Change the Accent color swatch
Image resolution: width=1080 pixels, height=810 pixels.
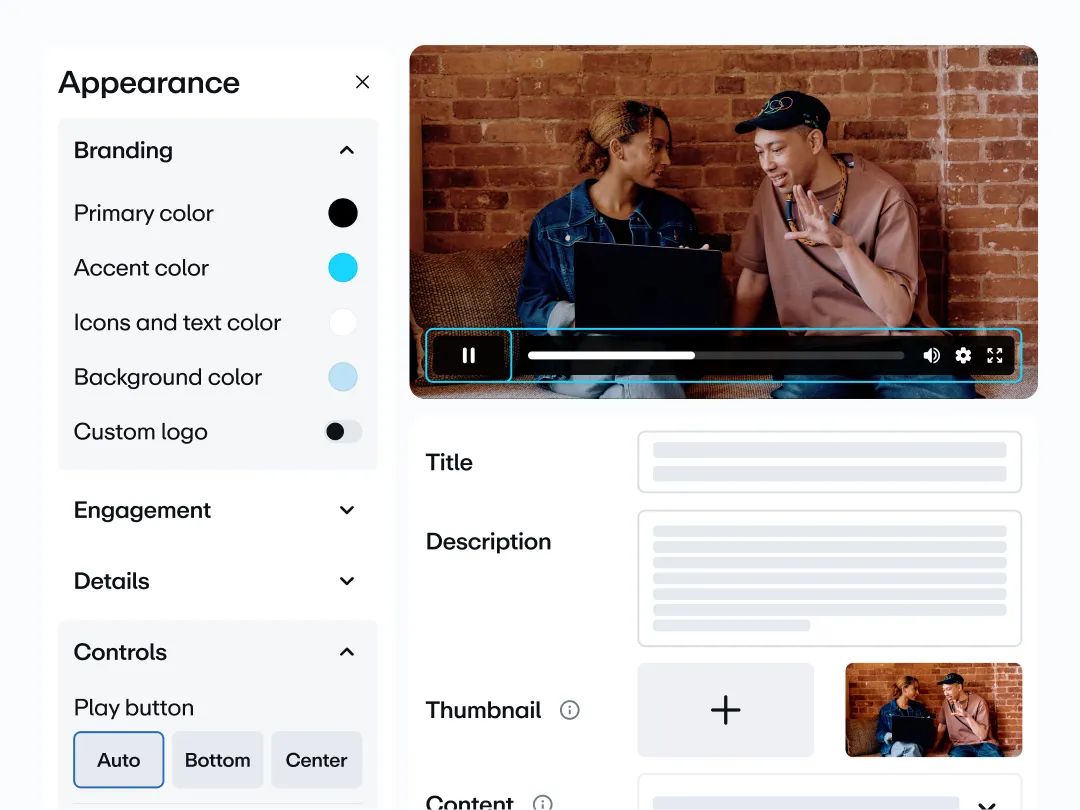coord(343,267)
